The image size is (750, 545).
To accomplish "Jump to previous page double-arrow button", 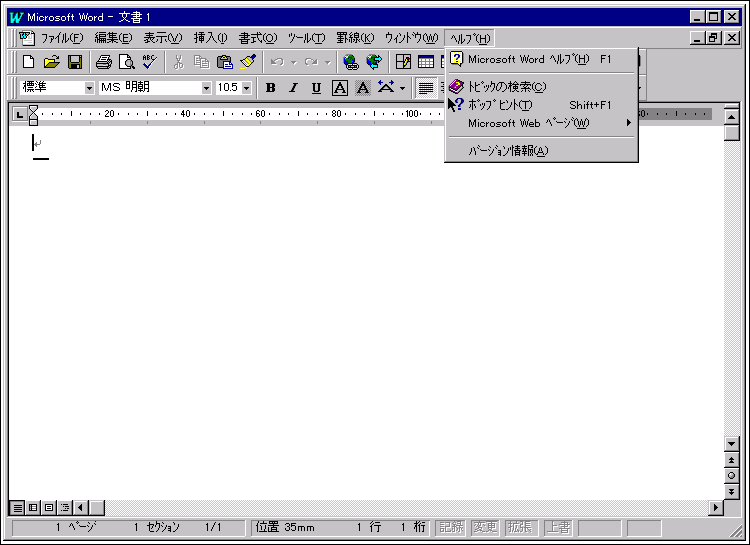I will (731, 460).
